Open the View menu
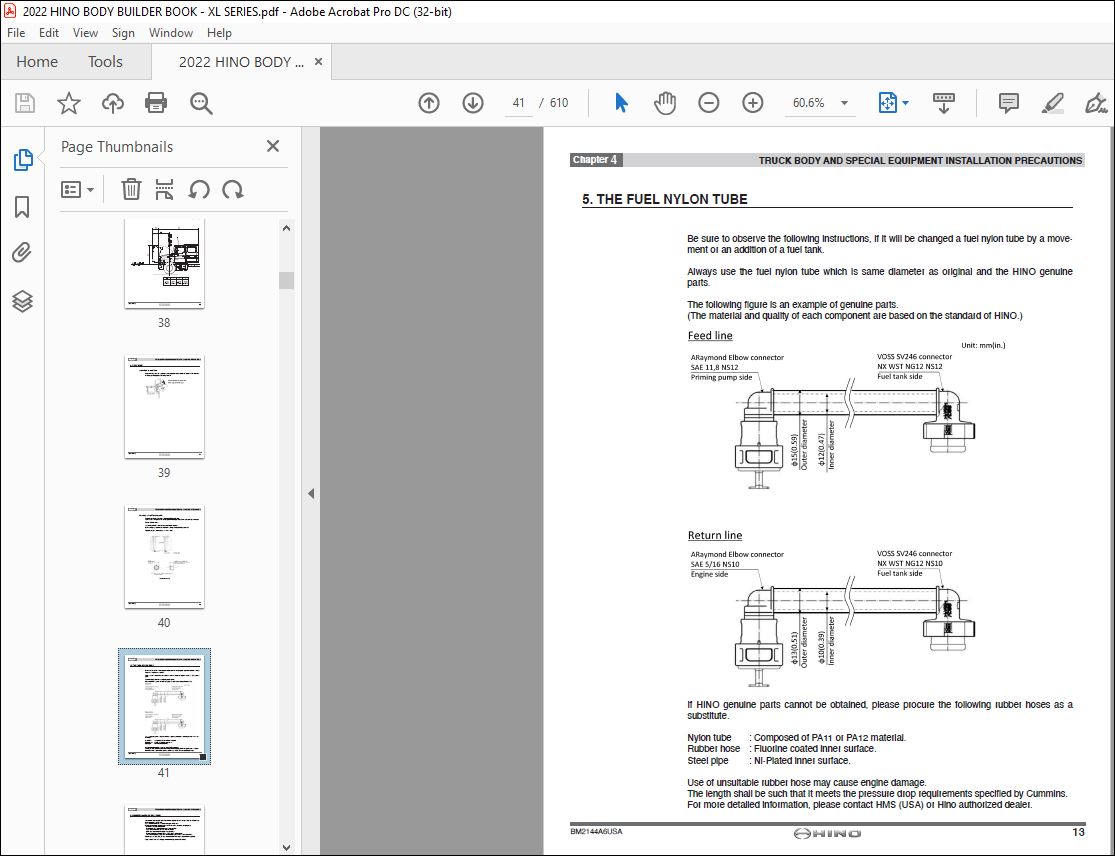Image resolution: width=1115 pixels, height=856 pixels. (85, 33)
